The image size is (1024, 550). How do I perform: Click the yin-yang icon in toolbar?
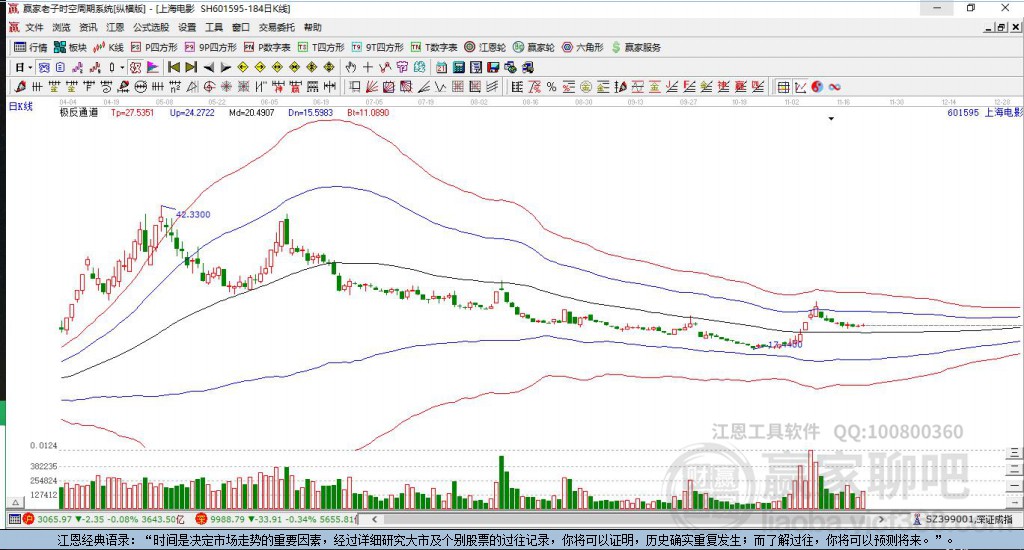(817, 87)
